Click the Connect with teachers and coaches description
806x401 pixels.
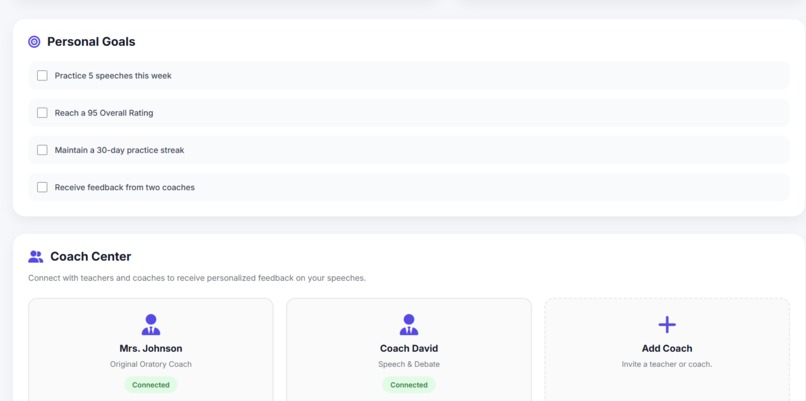point(197,278)
